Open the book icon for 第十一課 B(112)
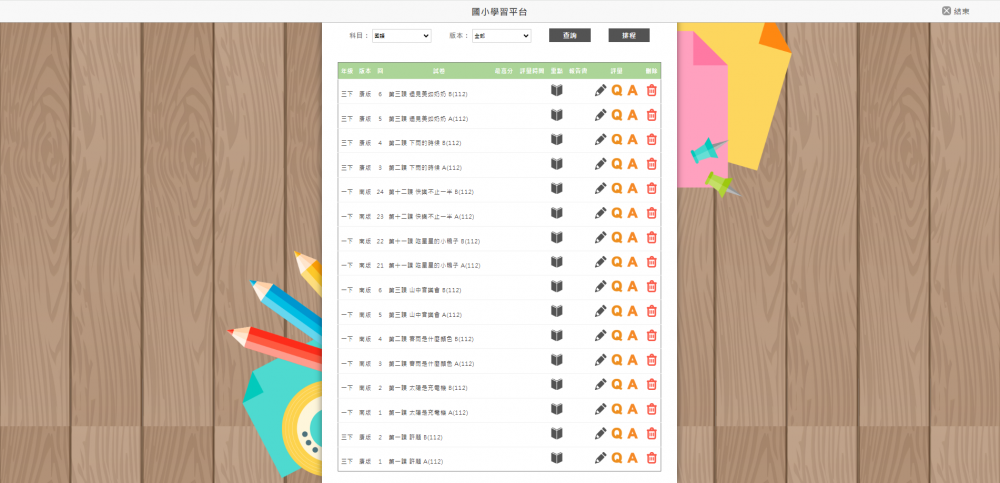This screenshot has height=483, width=1000. [x=557, y=237]
